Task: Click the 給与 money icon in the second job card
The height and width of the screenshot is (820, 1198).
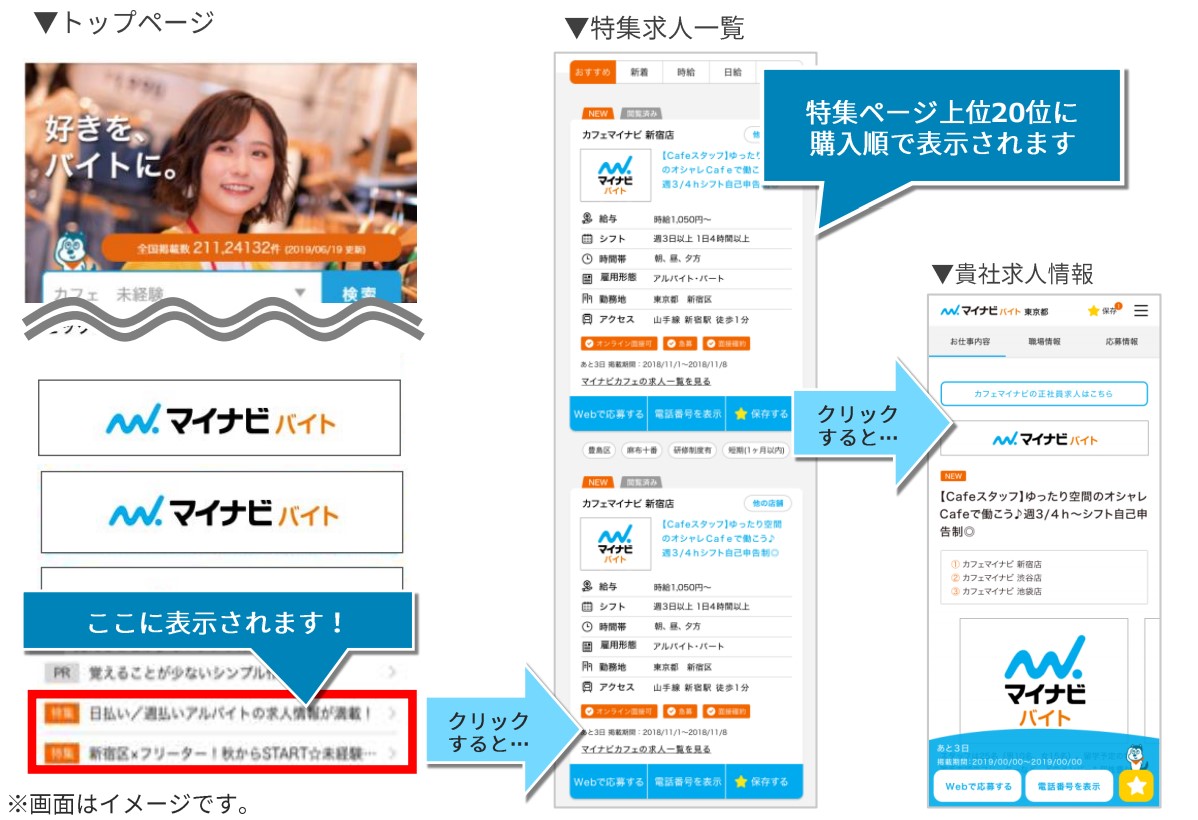Action: tap(587, 586)
